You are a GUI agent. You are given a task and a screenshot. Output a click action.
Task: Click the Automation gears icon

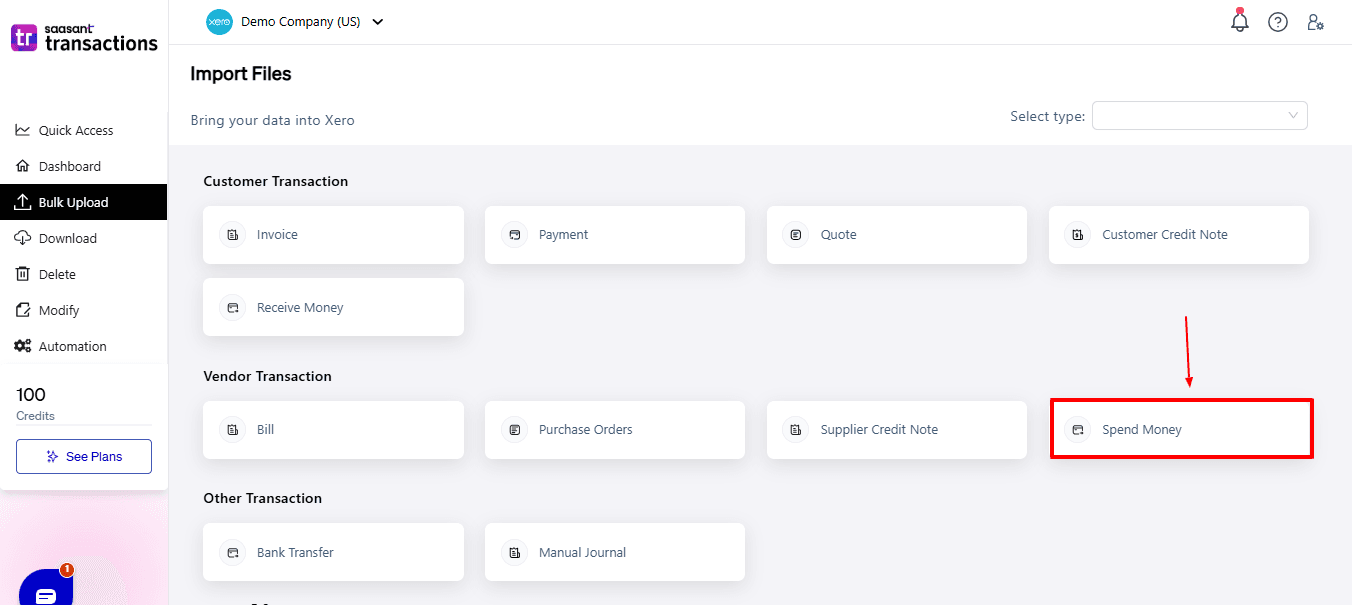22,346
